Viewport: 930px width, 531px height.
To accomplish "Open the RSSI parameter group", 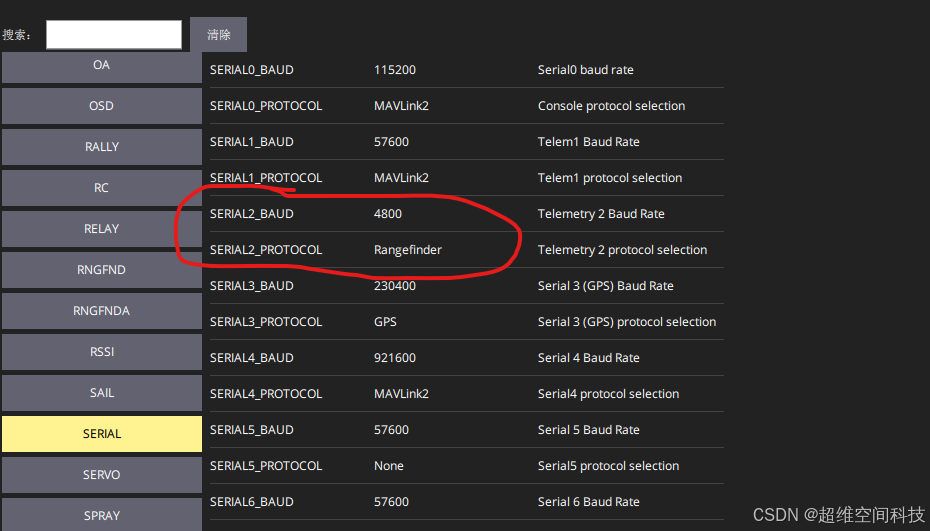I will tap(101, 352).
